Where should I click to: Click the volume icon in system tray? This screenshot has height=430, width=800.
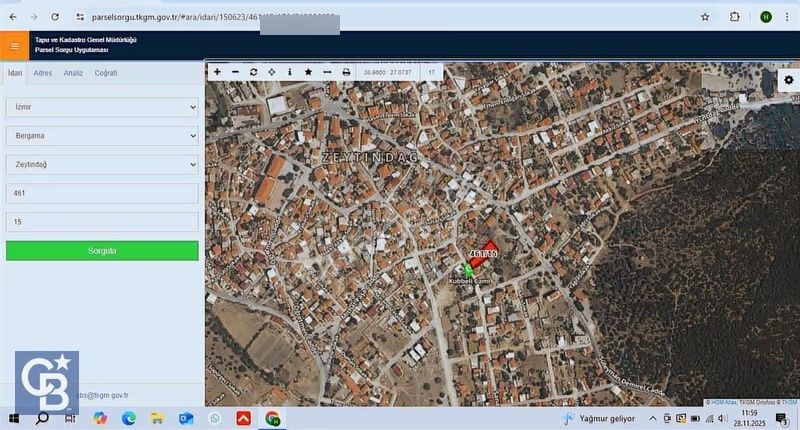(722, 418)
